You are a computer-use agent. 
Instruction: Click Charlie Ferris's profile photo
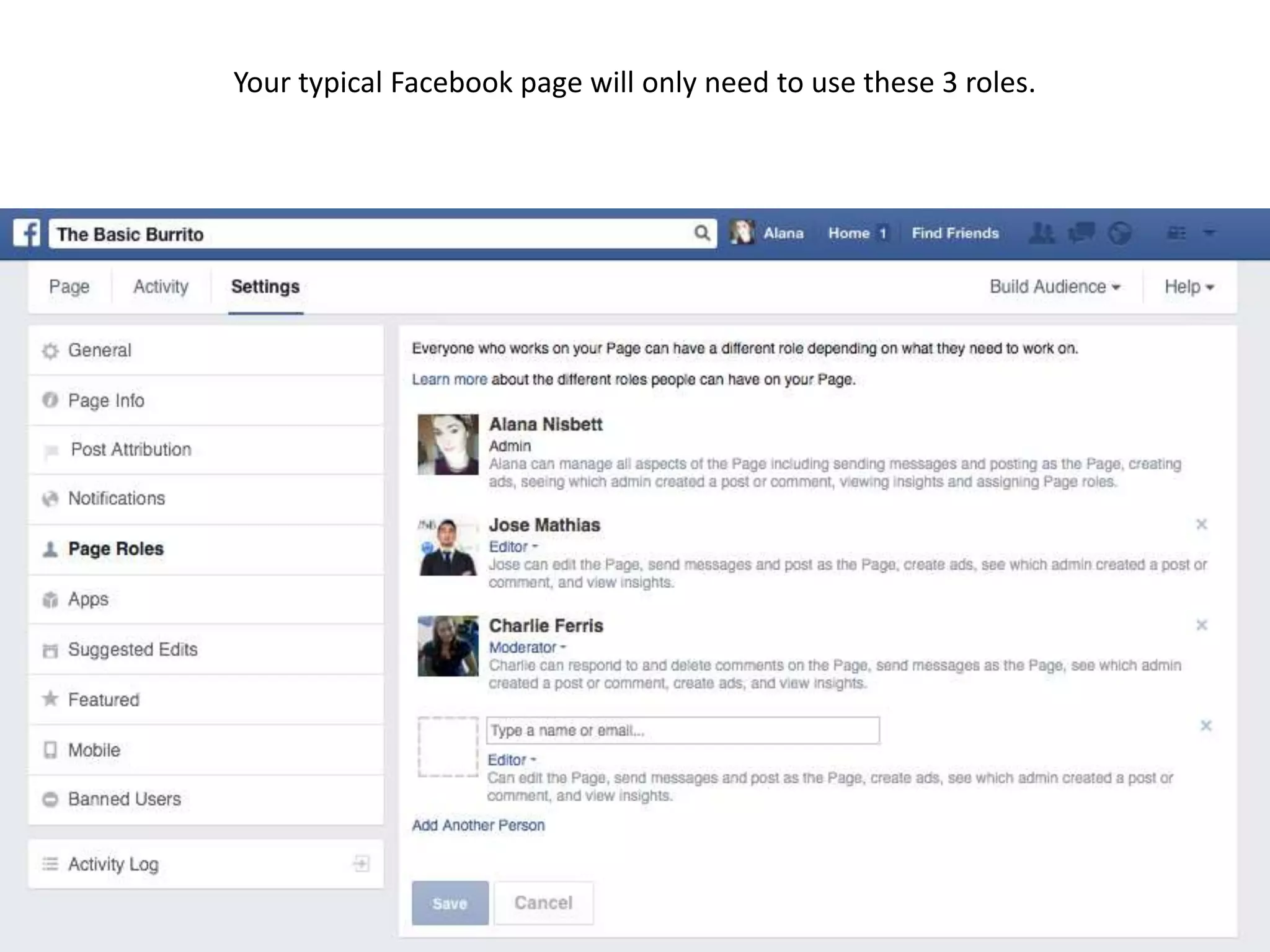point(448,646)
